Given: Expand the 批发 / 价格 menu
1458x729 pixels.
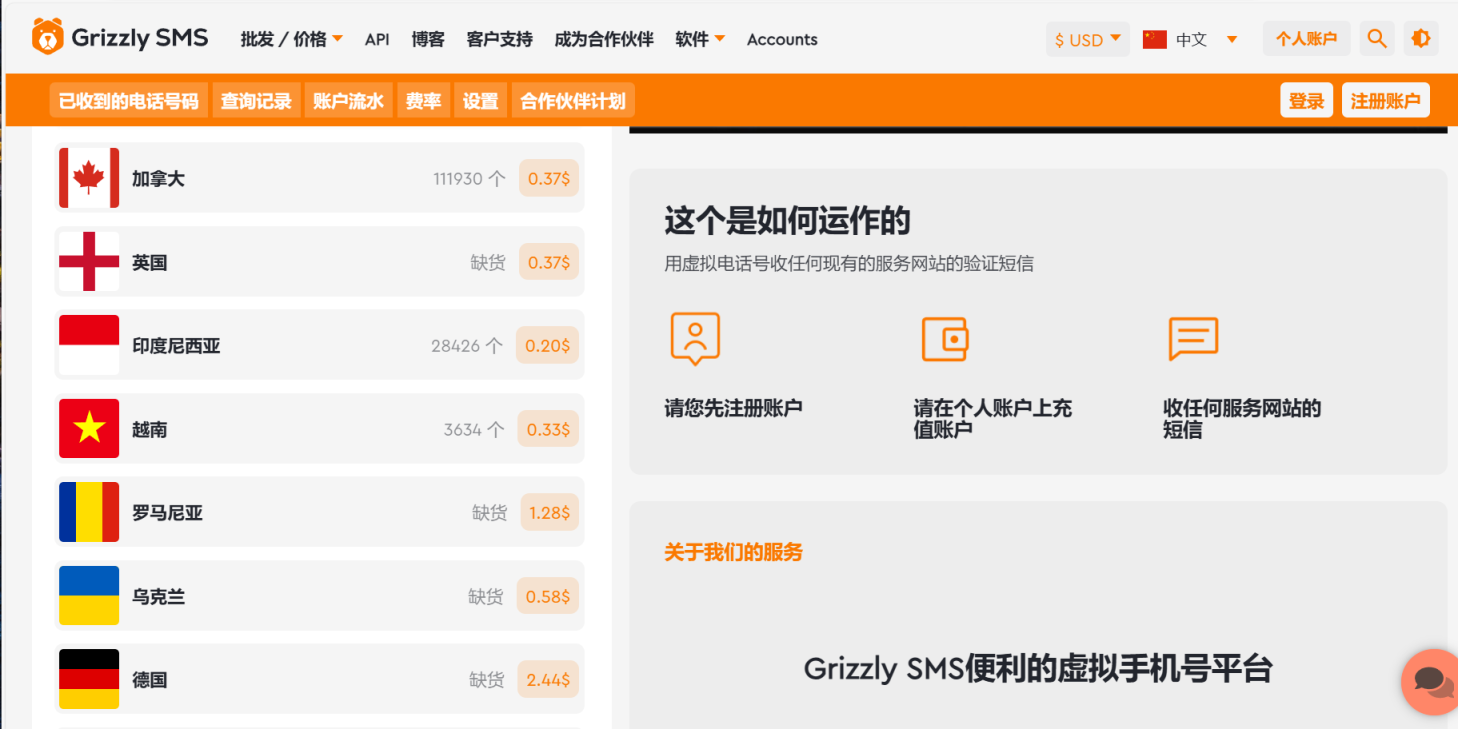Looking at the screenshot, I should point(291,39).
